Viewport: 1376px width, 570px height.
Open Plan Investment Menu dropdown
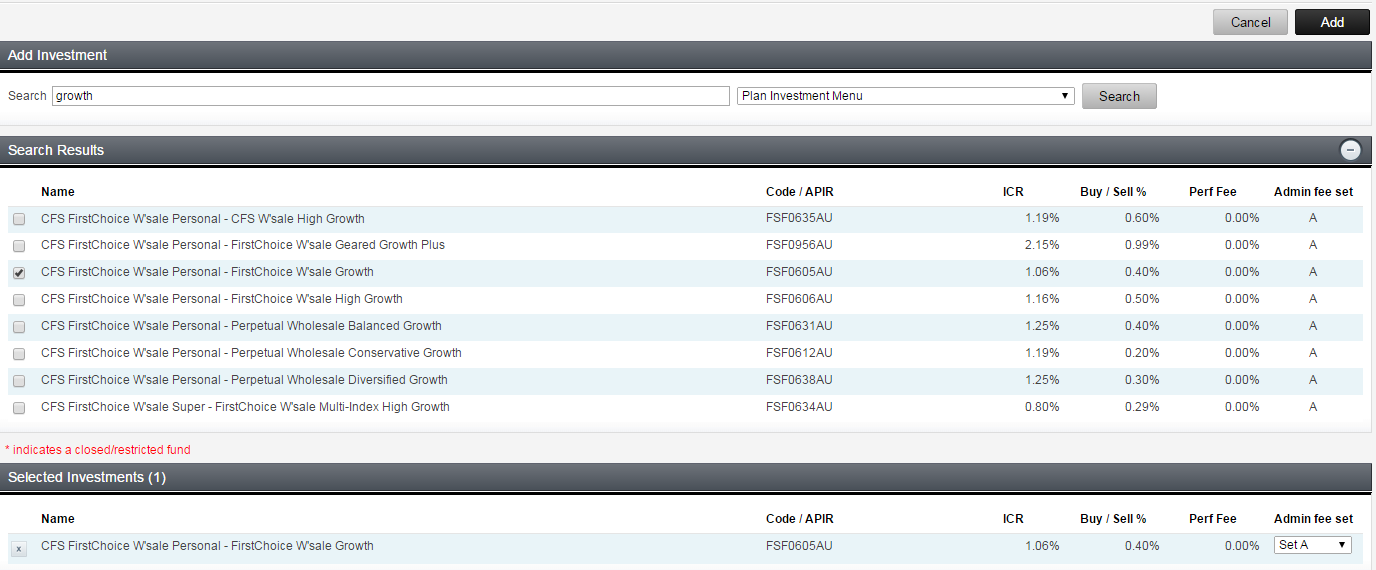[x=905, y=96]
